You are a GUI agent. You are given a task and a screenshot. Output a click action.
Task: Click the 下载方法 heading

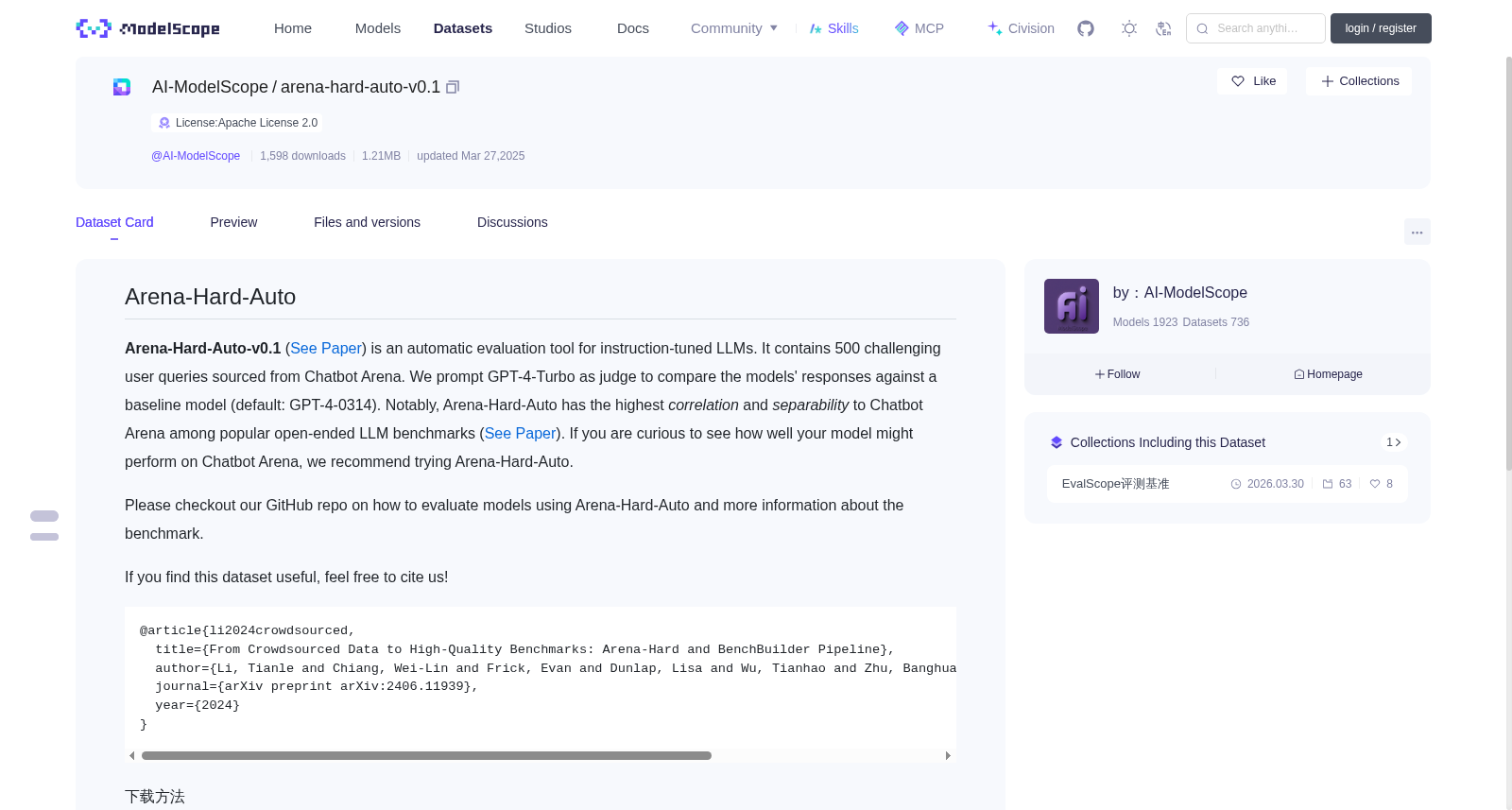tap(155, 797)
